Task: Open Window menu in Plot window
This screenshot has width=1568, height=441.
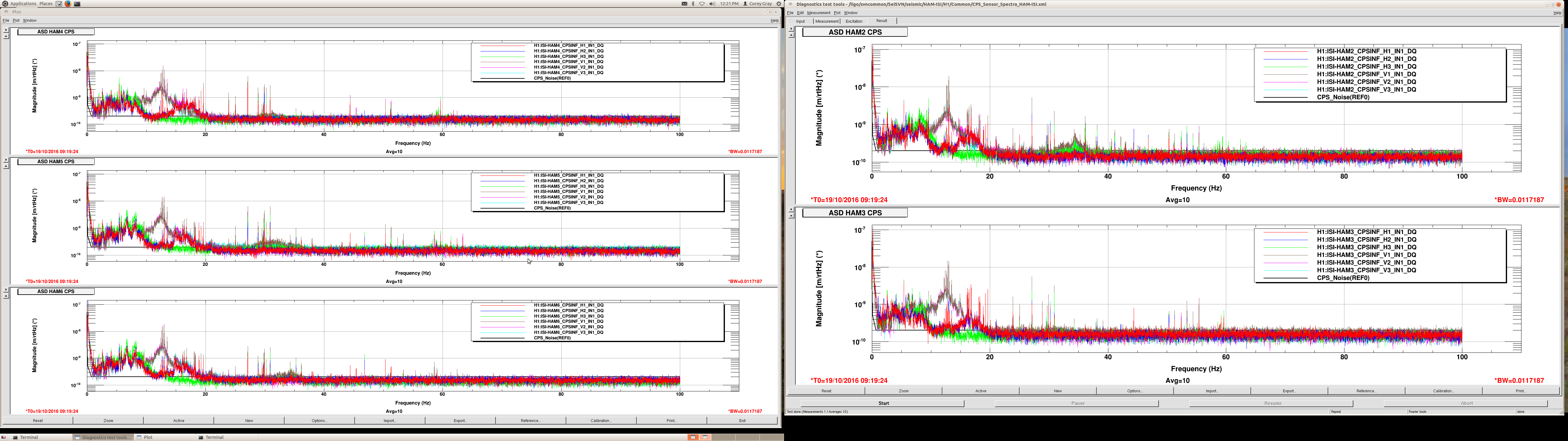Action: coord(30,20)
